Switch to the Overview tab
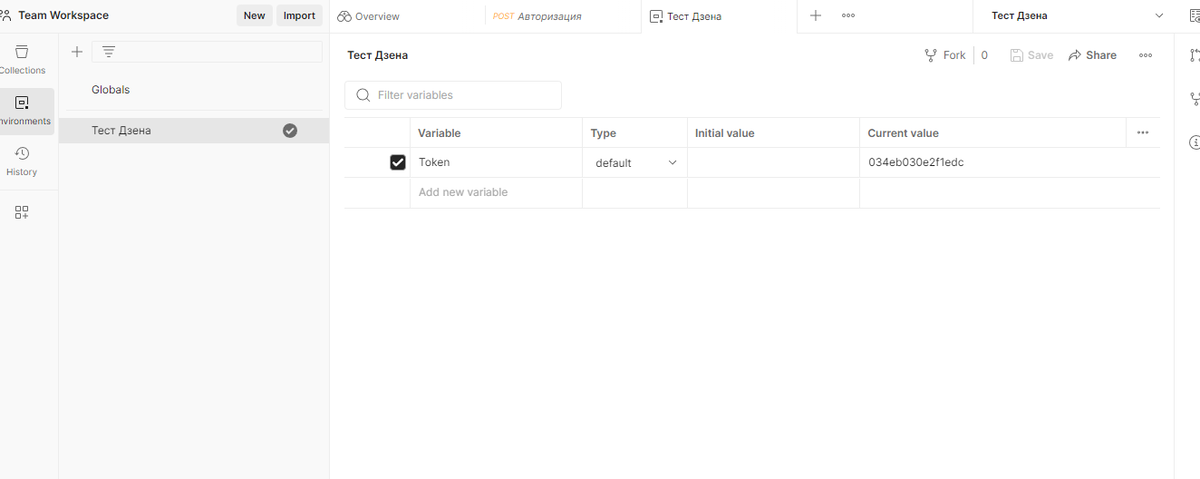This screenshot has height=479, width=1200. (369, 16)
